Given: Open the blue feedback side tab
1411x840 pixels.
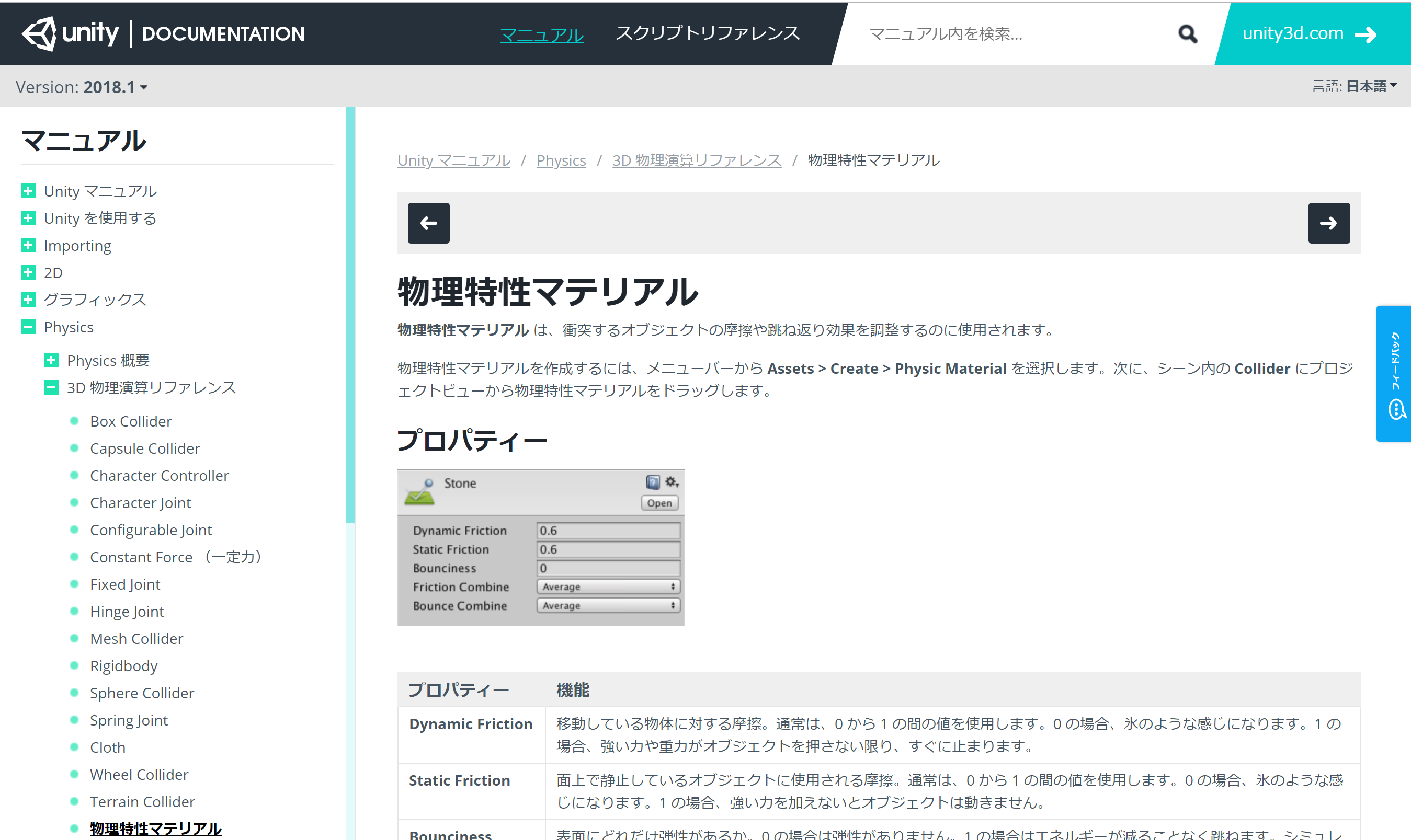Looking at the screenshot, I should tap(1393, 374).
